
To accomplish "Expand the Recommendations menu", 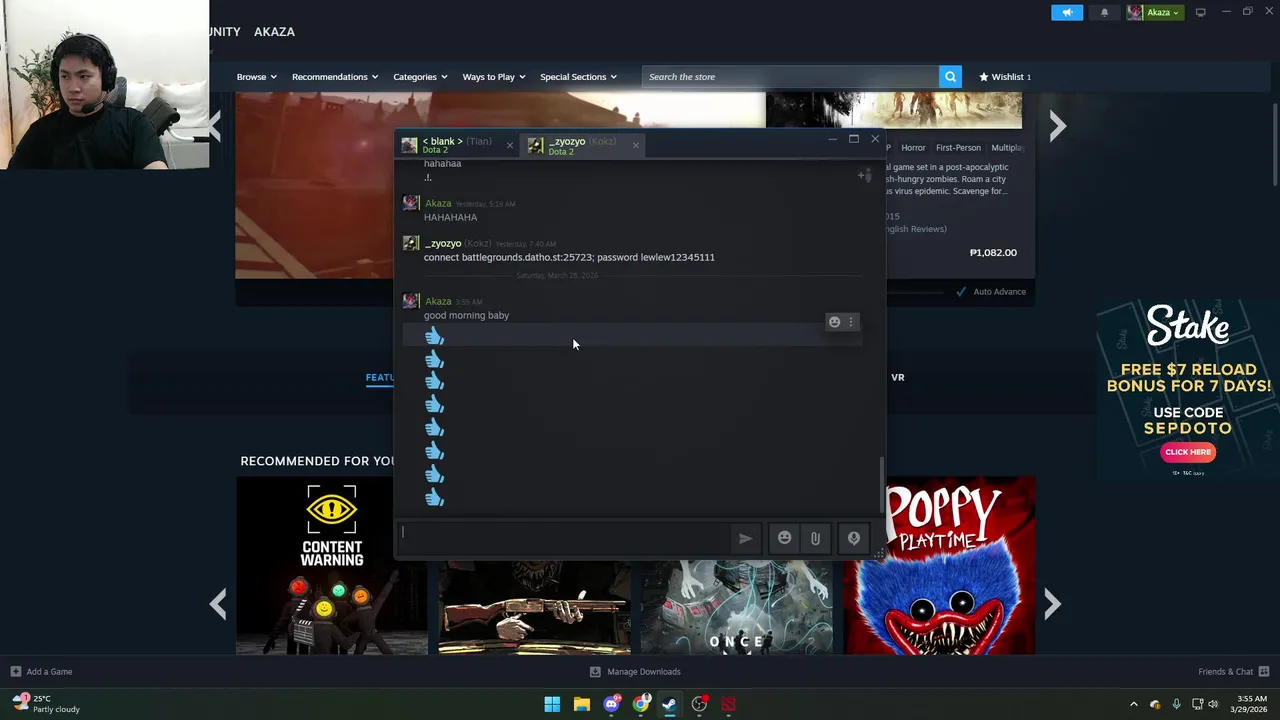I will coord(335,77).
